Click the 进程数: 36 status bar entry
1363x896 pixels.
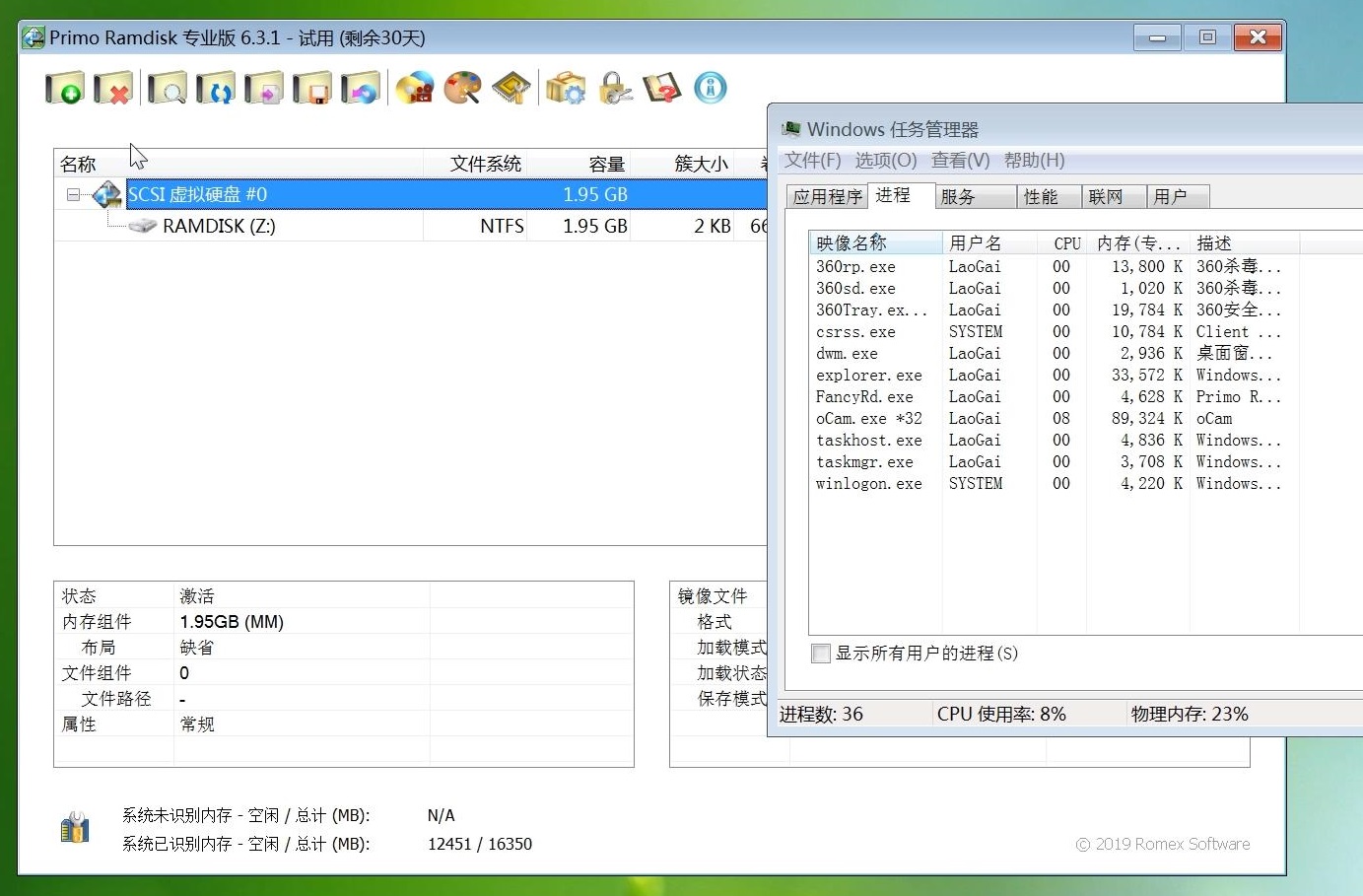point(821,714)
